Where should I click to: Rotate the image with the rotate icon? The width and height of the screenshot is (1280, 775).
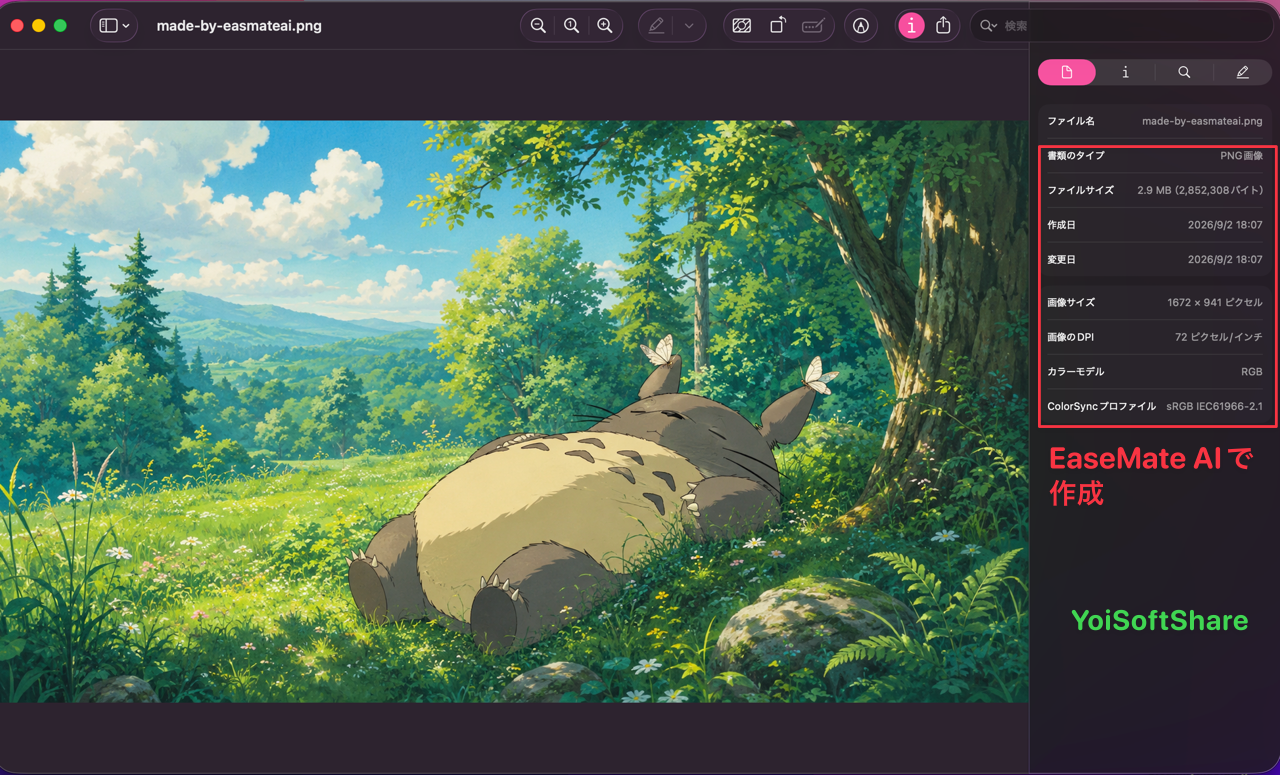pos(777,26)
